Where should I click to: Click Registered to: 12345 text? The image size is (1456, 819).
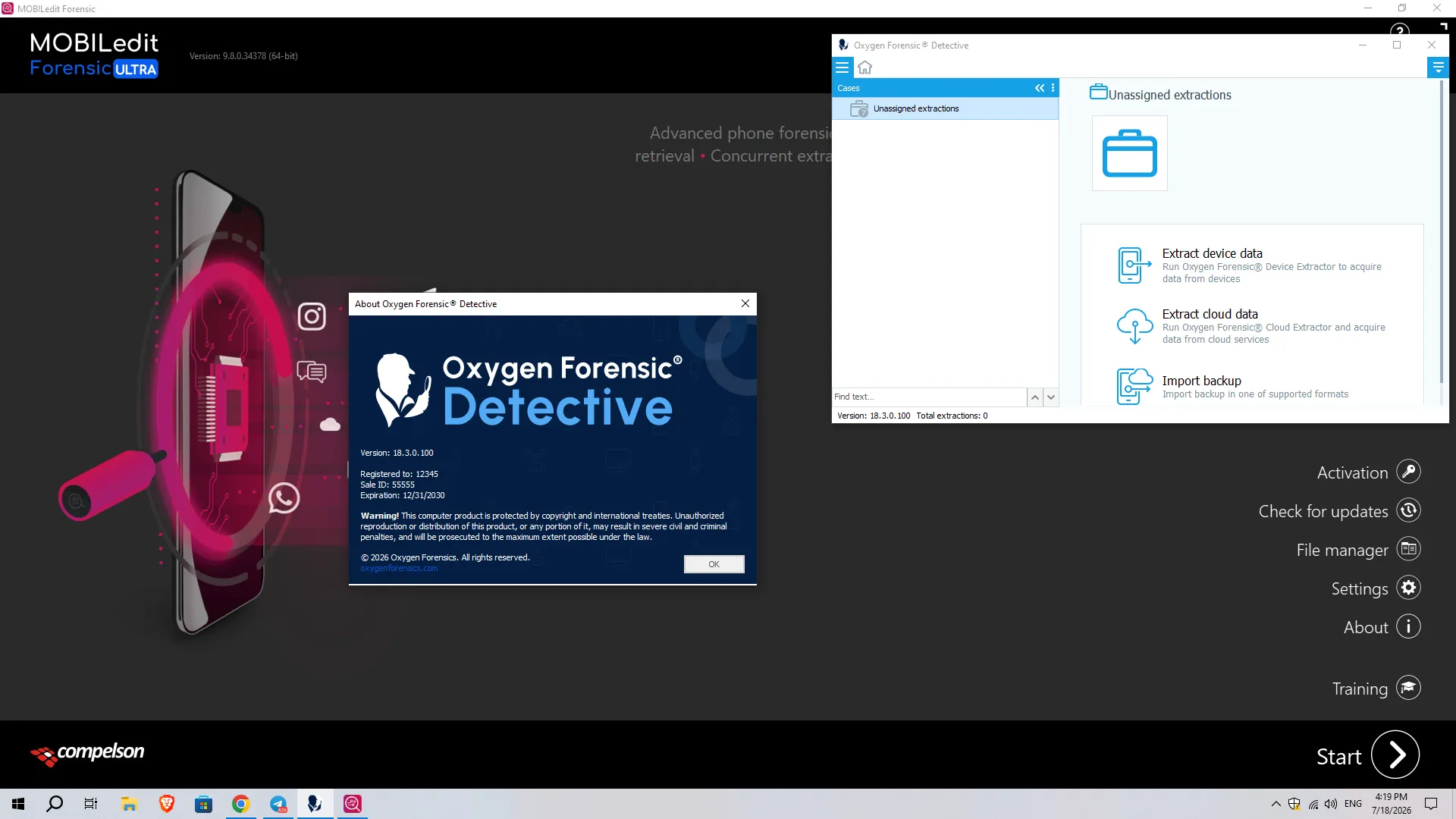coord(399,474)
